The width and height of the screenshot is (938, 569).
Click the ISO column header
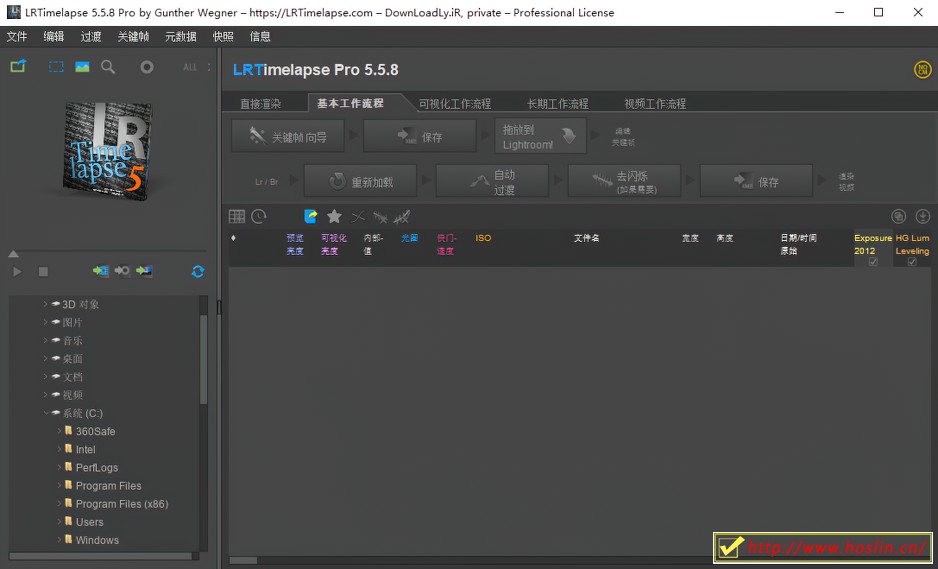tap(483, 238)
